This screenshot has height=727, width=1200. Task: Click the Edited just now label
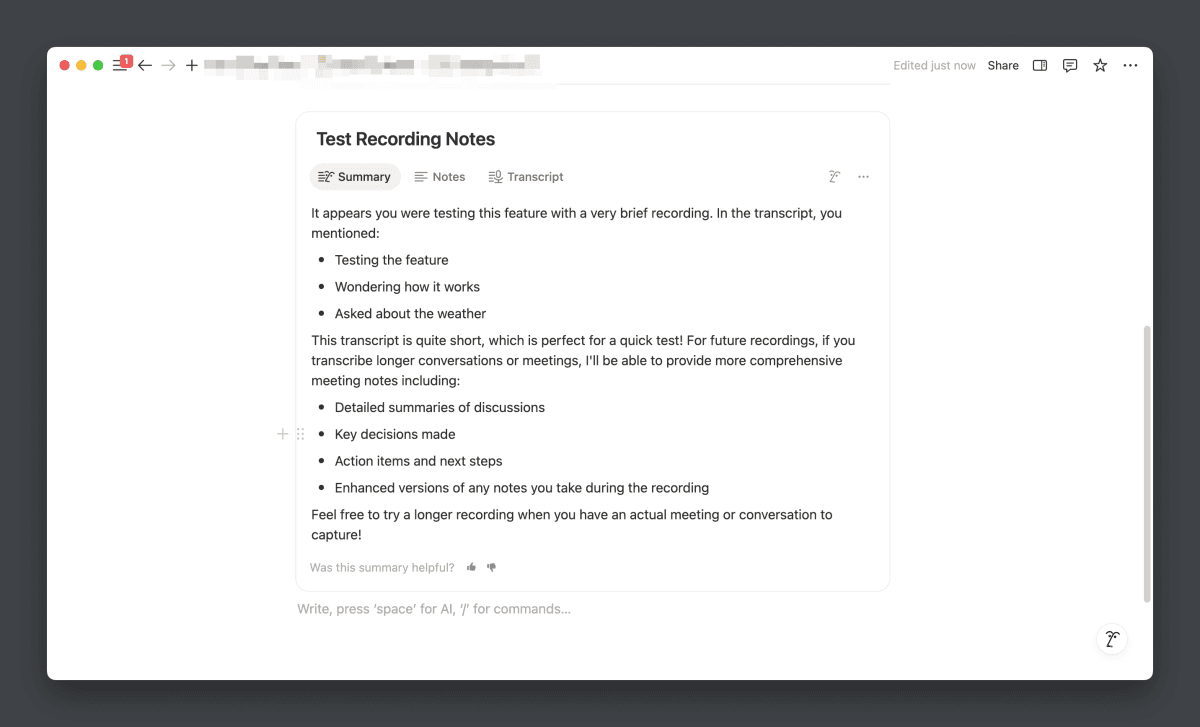click(x=934, y=66)
